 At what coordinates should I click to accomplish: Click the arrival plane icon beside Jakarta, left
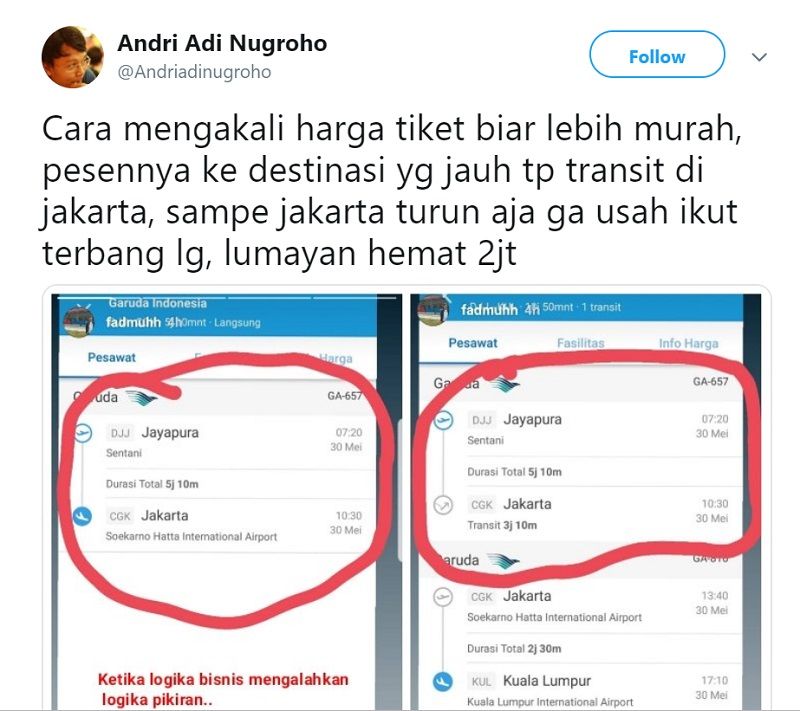[x=82, y=516]
